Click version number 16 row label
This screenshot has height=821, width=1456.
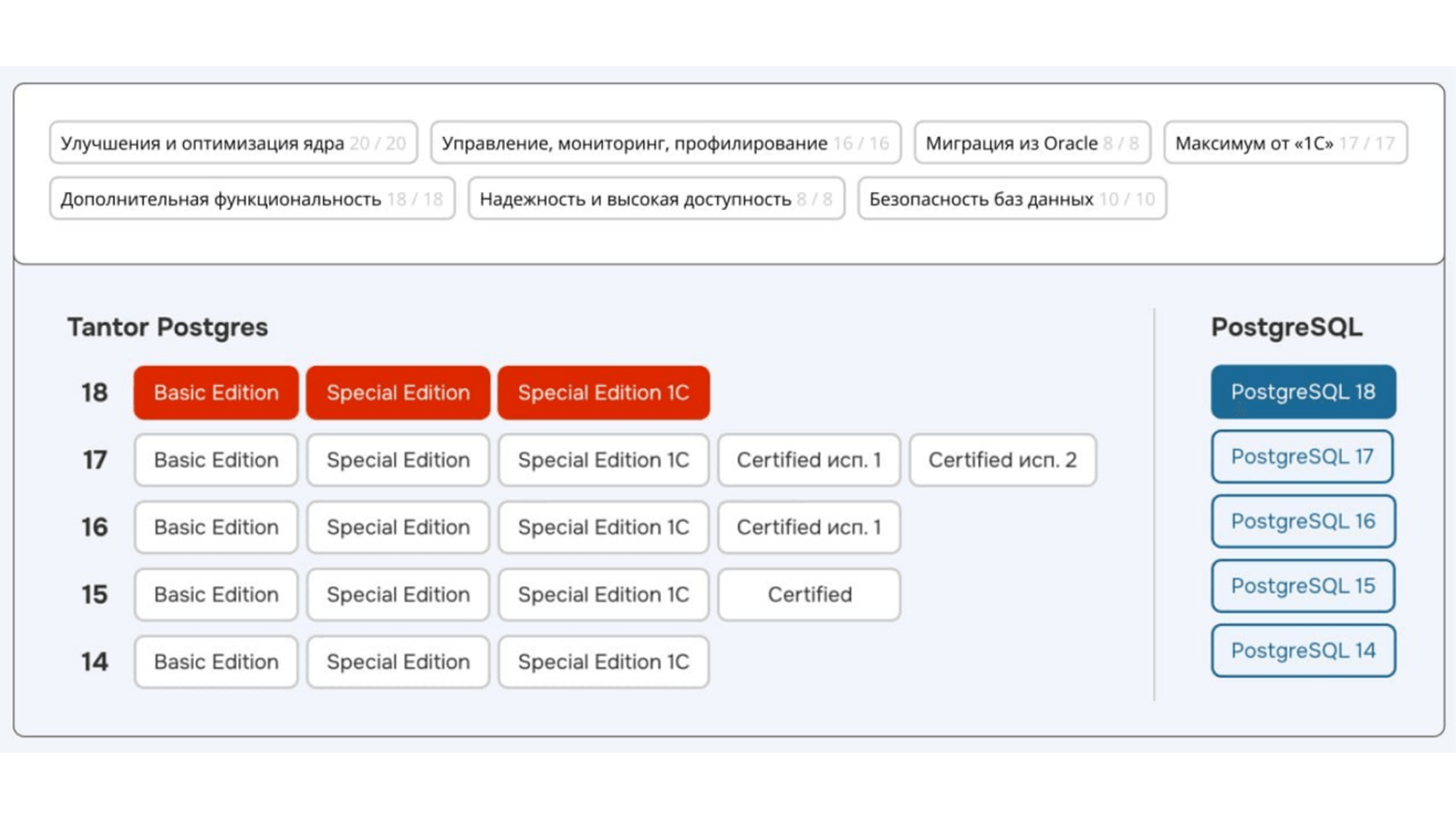click(94, 527)
